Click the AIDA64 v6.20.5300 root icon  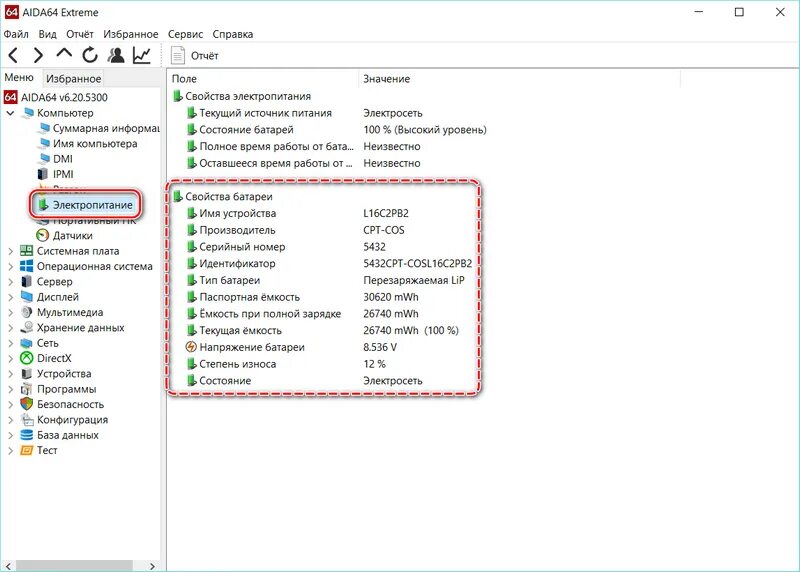point(10,97)
